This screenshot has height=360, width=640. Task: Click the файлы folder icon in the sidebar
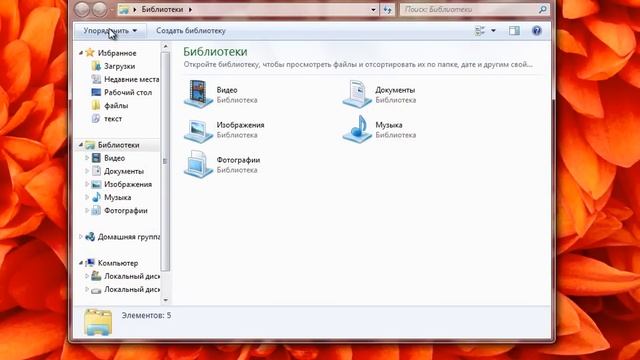96,105
